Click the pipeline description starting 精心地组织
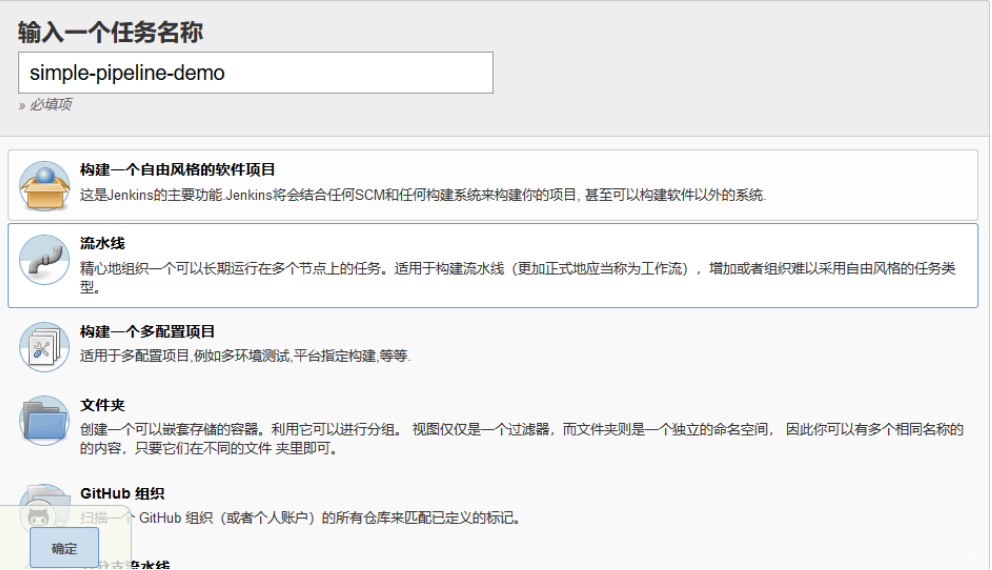Screen dimensions: 992x570 [x=518, y=278]
